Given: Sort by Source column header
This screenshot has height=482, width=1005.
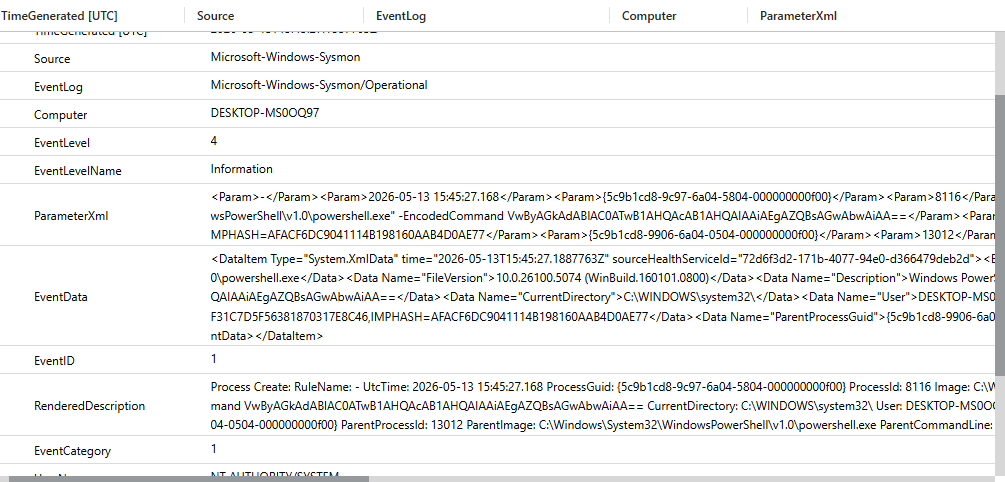Looking at the screenshot, I should 215,16.
